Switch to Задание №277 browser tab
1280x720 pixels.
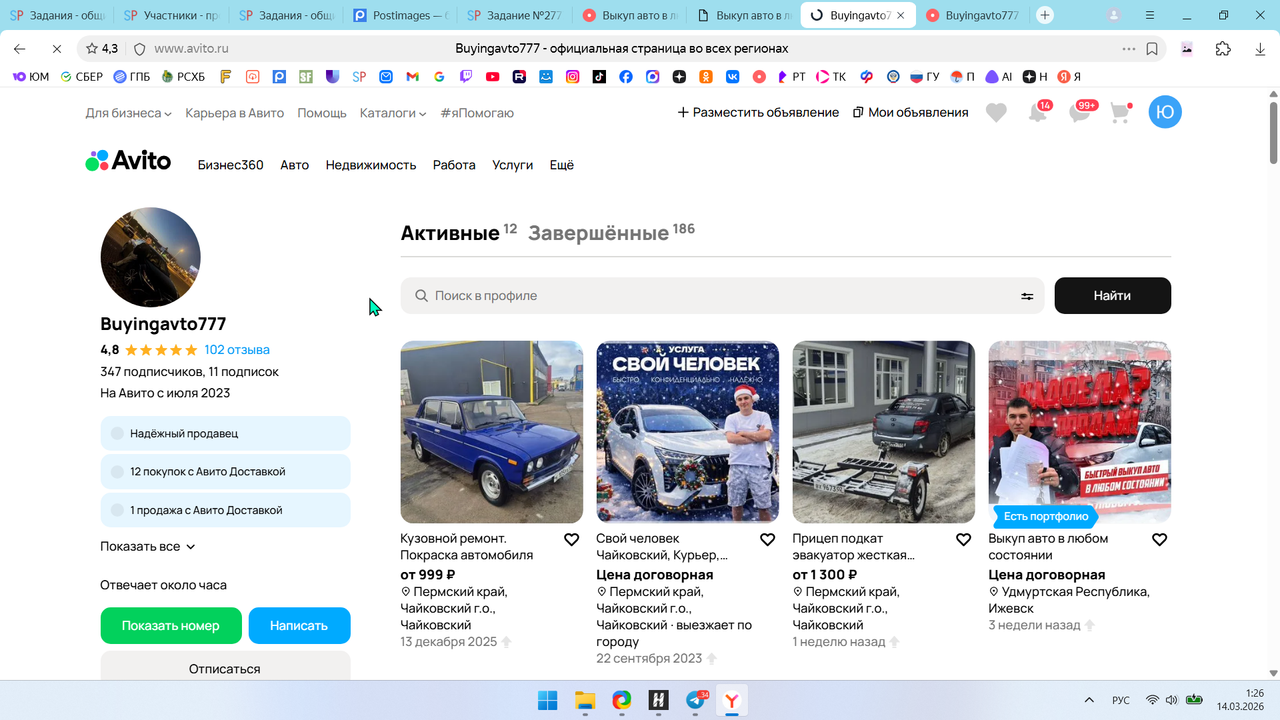515,15
